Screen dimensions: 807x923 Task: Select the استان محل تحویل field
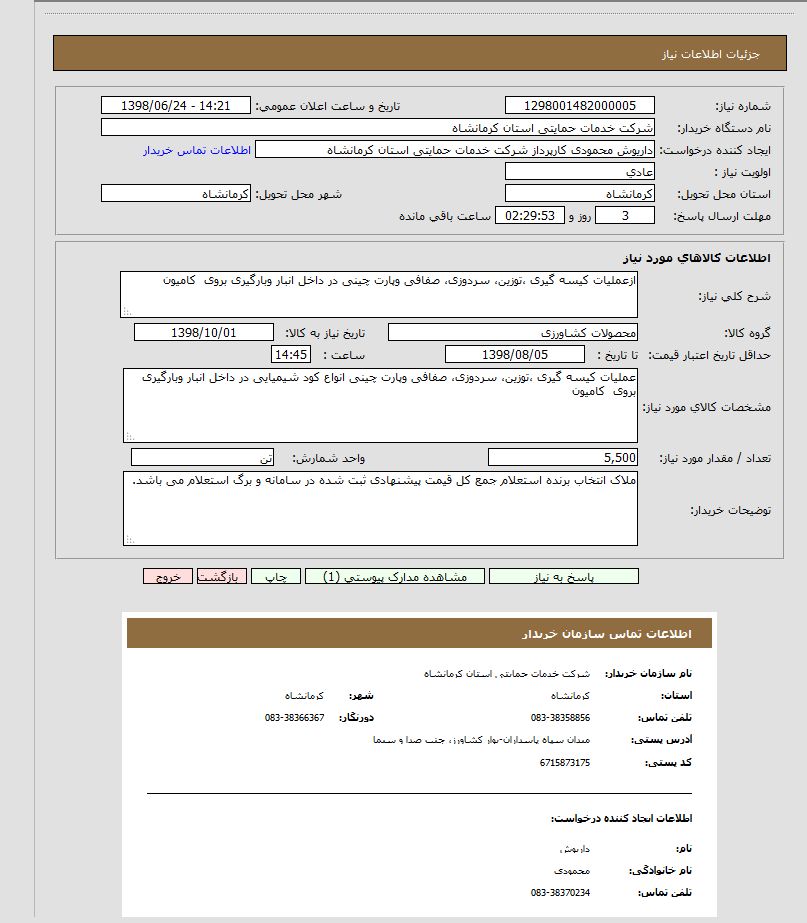click(580, 193)
